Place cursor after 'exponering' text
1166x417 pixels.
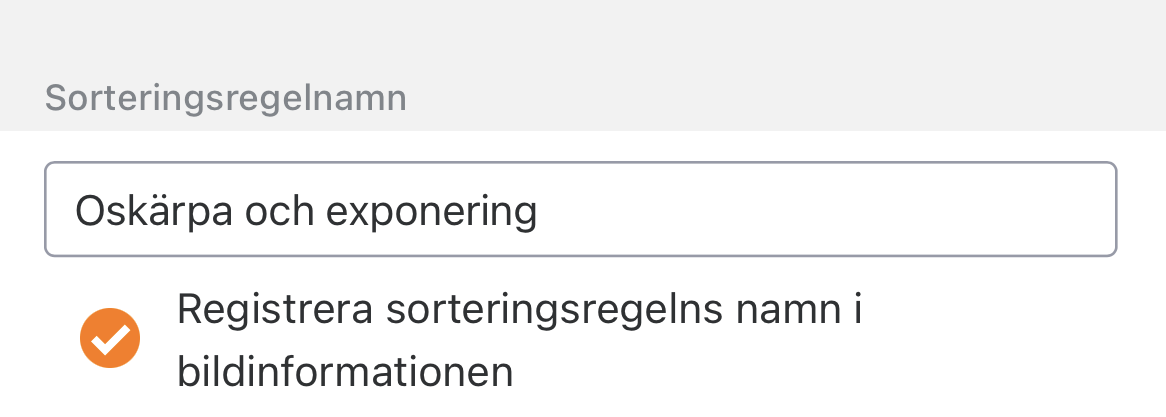(540, 211)
